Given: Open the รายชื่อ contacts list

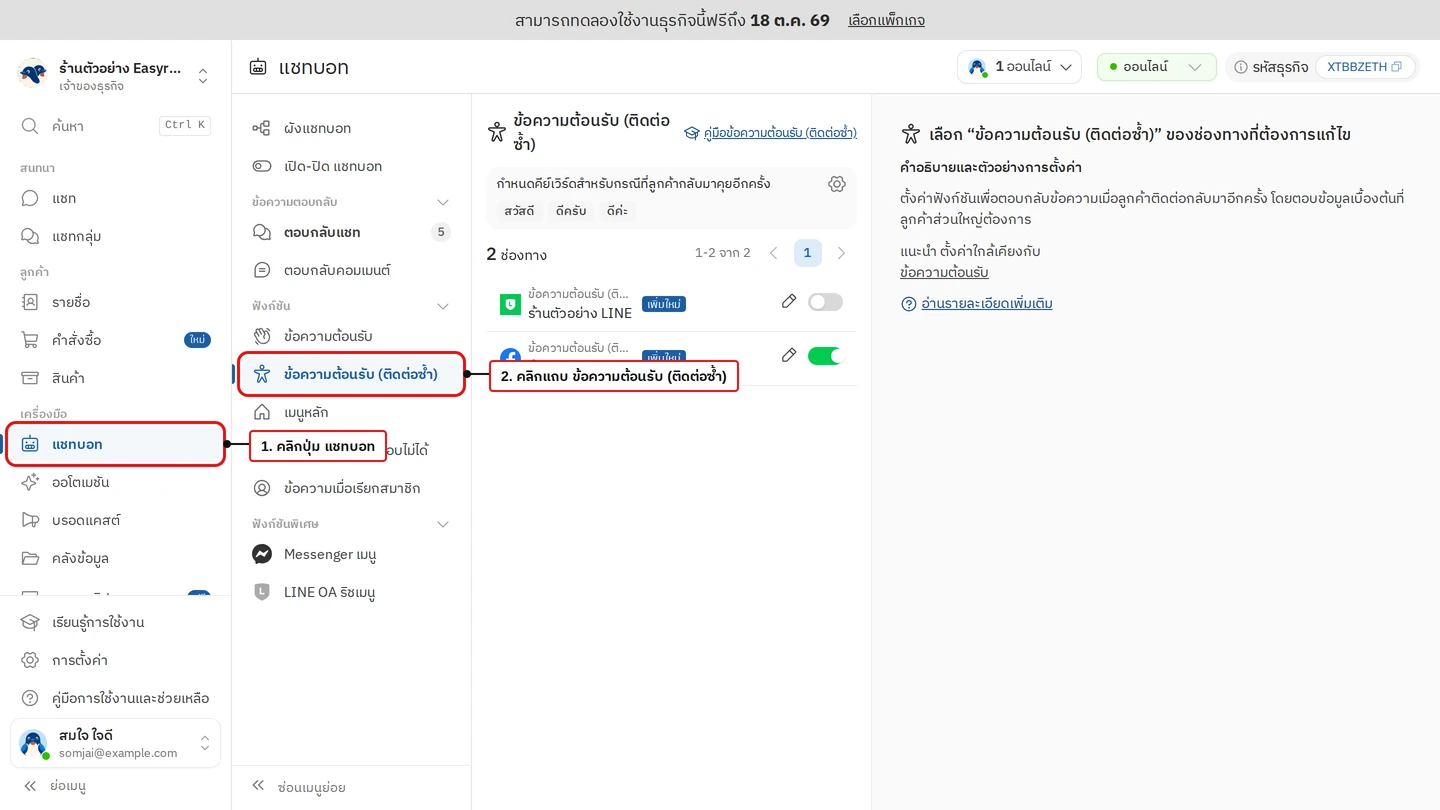Looking at the screenshot, I should (x=115, y=302).
